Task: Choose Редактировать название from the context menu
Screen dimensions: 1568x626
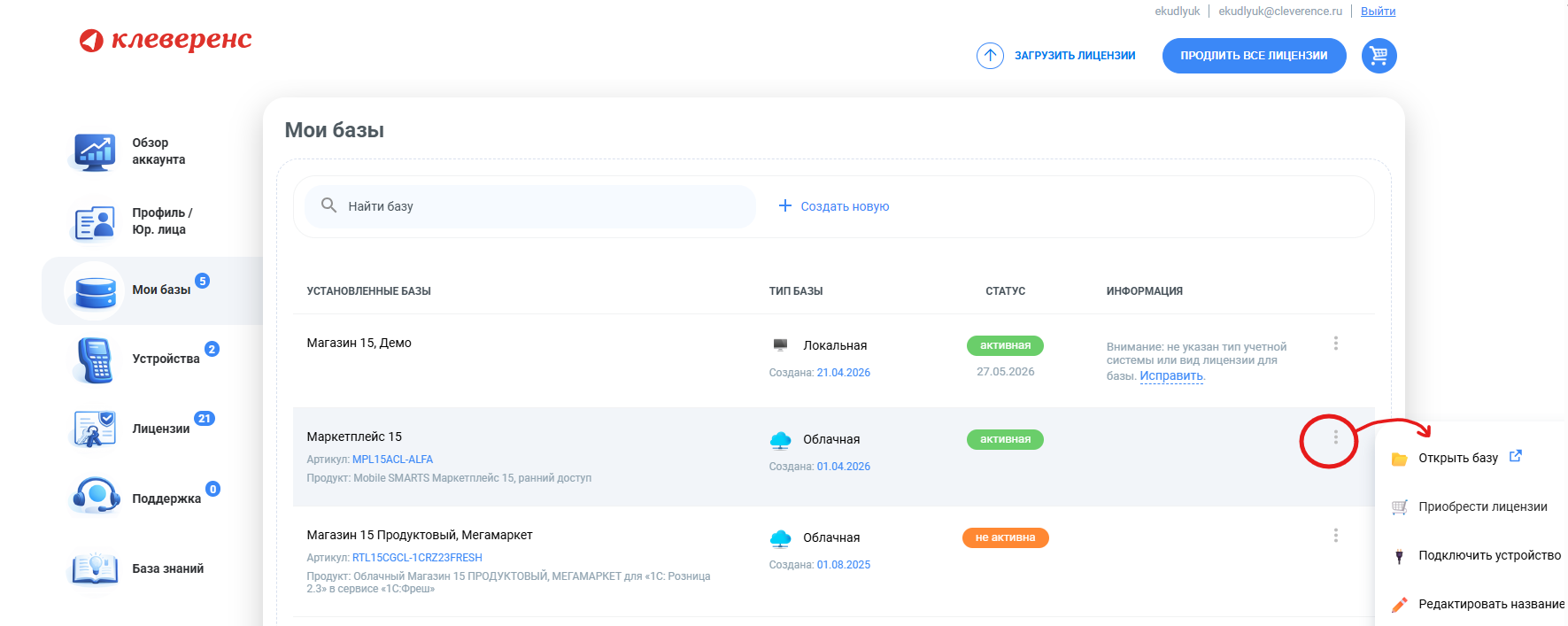Action: (1492, 604)
